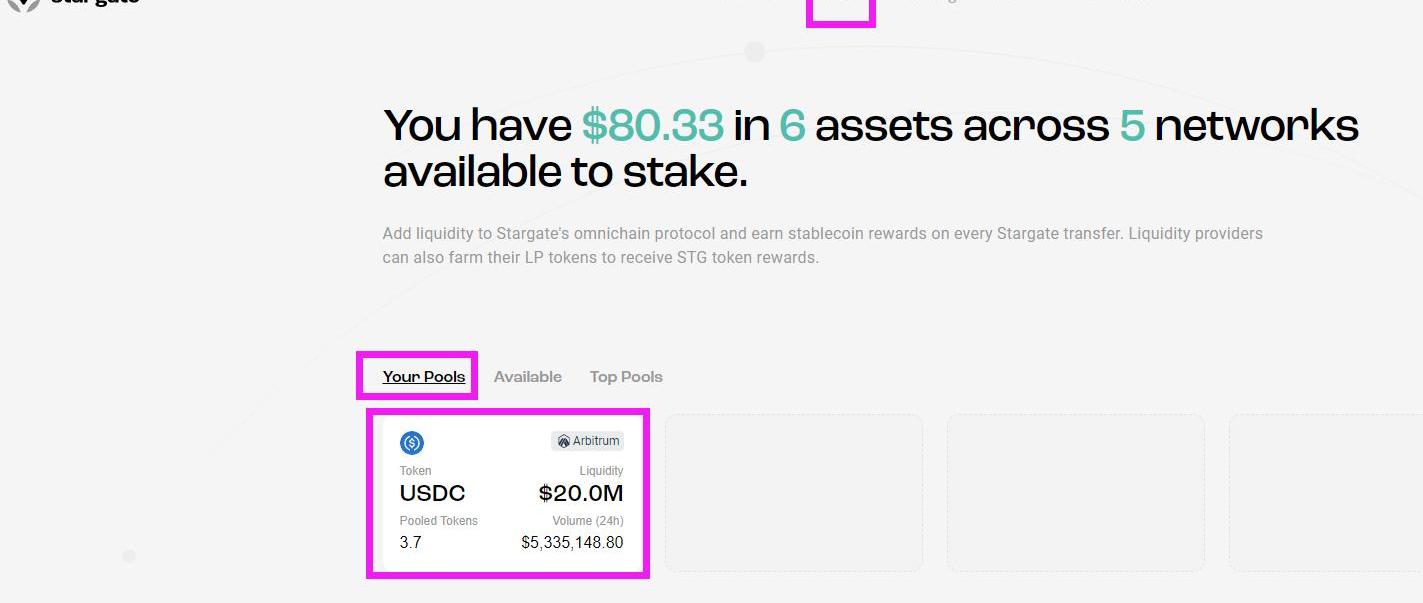
Task: Click the liquidity description paragraph
Action: (822, 245)
